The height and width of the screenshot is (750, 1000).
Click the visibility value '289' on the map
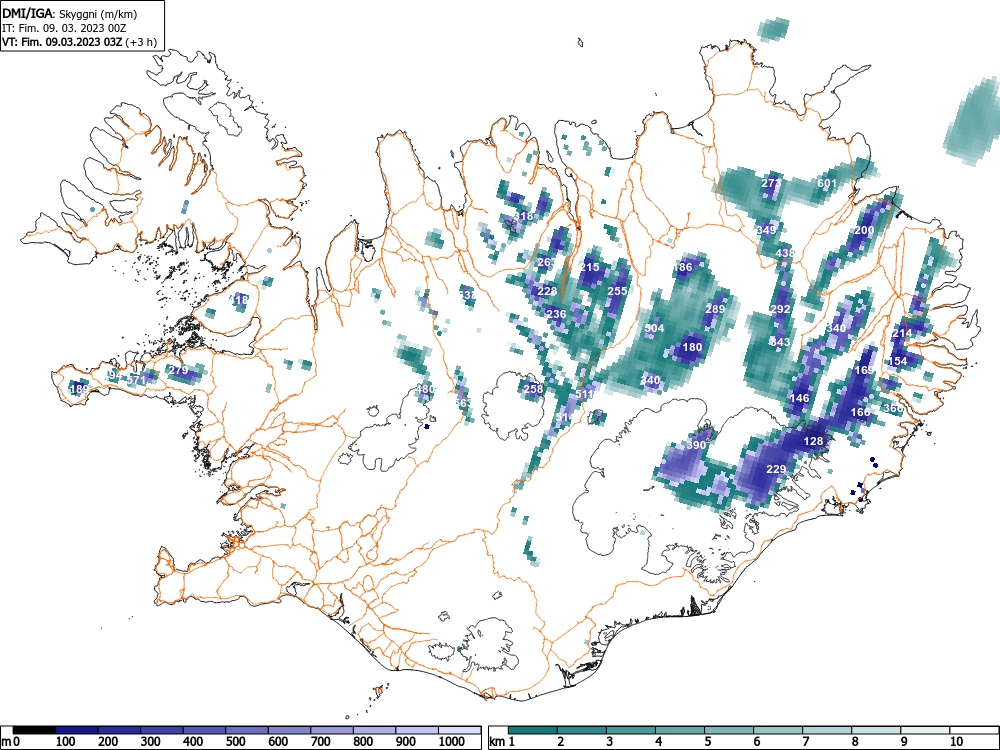tap(716, 309)
